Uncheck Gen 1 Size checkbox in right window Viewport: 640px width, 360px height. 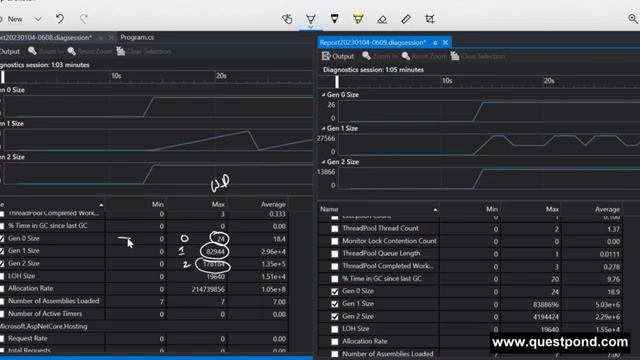335,304
